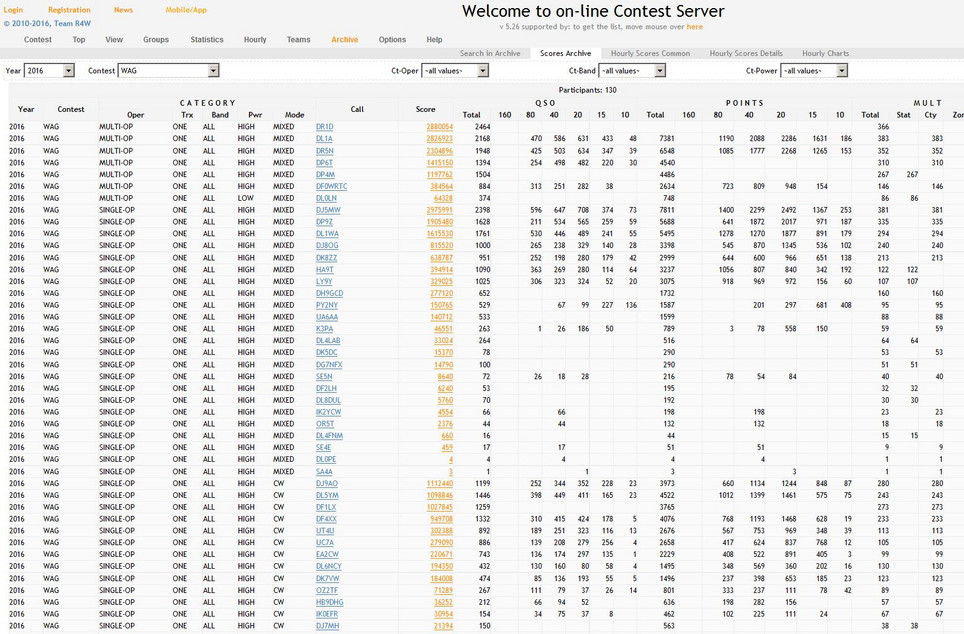
Task: Open the Ct-Oper all values dropdown
Action: tap(455, 71)
